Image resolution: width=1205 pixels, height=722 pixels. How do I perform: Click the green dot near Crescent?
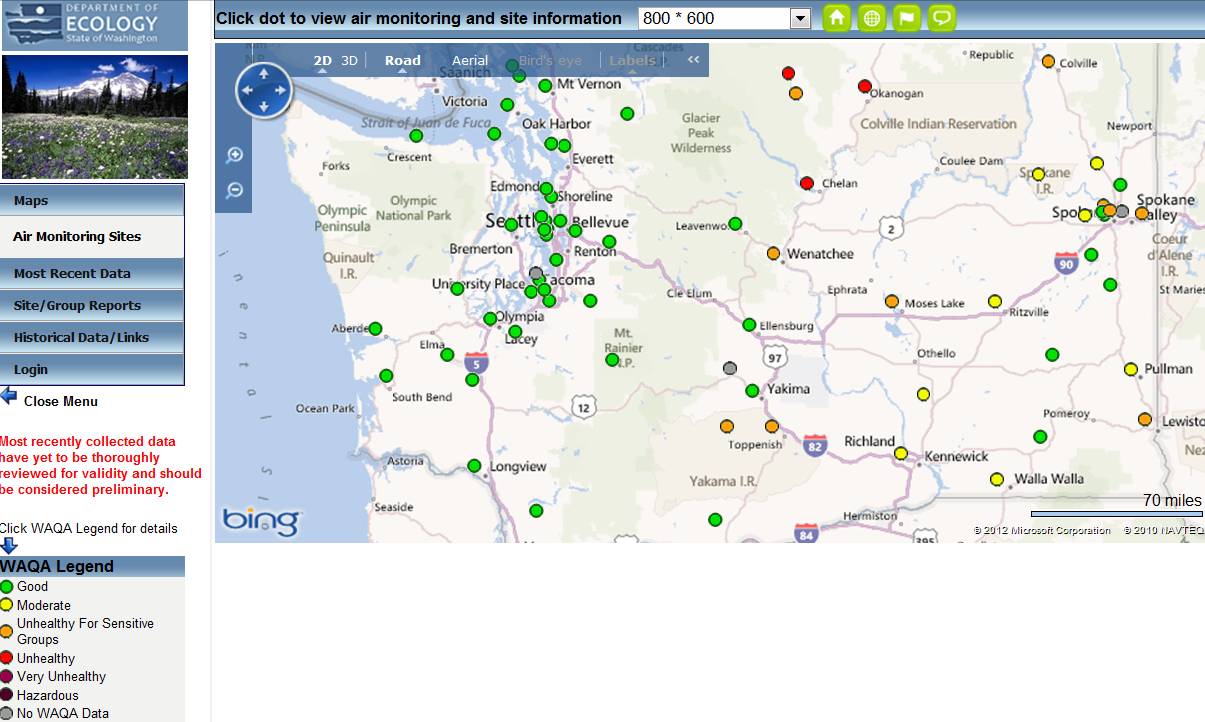tap(416, 136)
